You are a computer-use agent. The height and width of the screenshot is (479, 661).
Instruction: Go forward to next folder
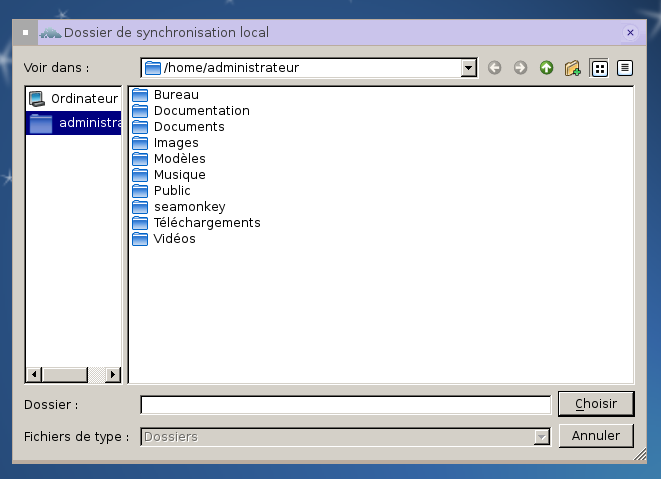tap(520, 68)
